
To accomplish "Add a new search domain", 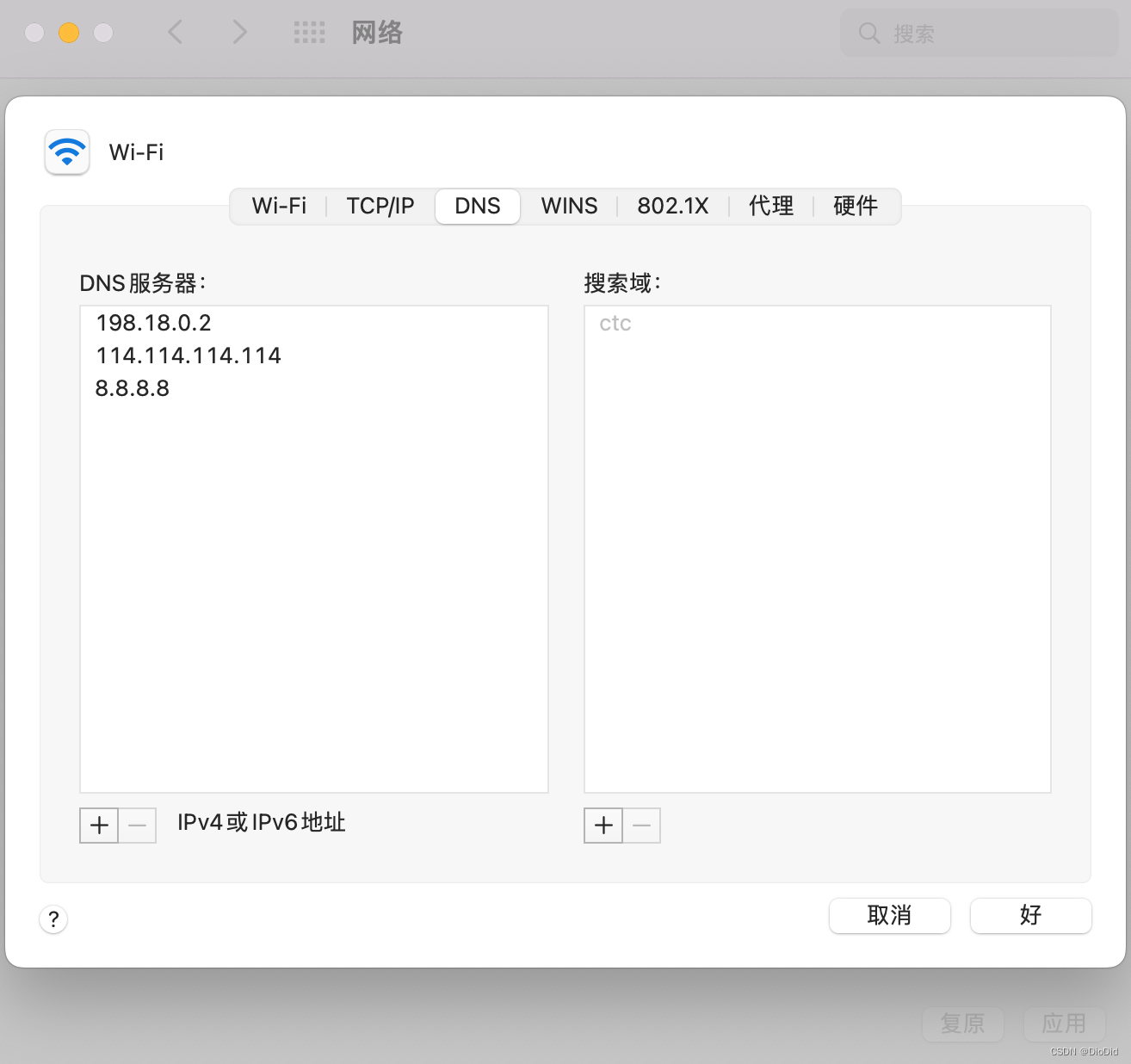I will click(603, 826).
